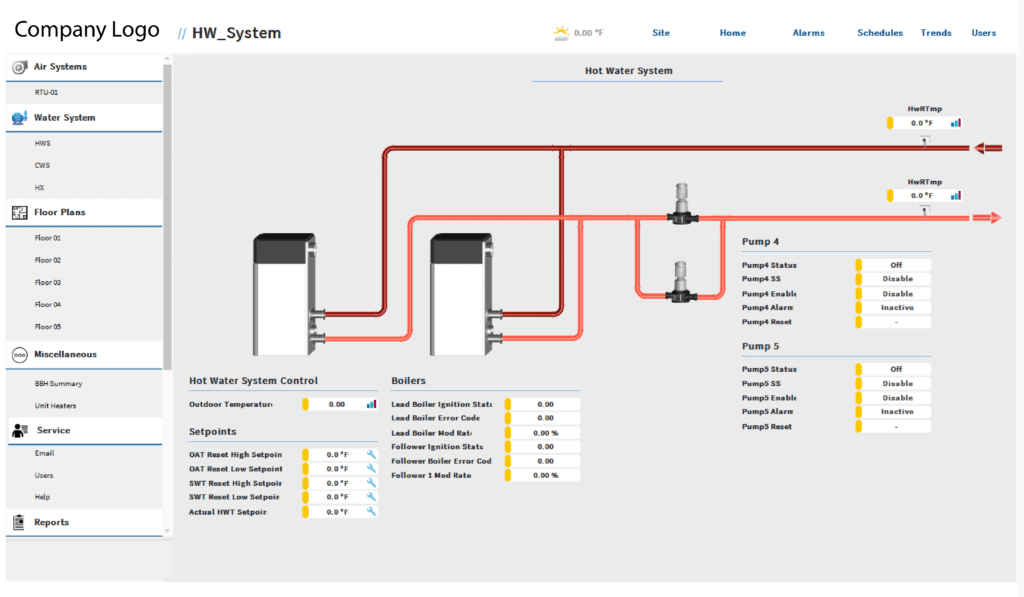1024x597 pixels.
Task: Click sidebar scrollbar down arrow
Action: [x=167, y=531]
